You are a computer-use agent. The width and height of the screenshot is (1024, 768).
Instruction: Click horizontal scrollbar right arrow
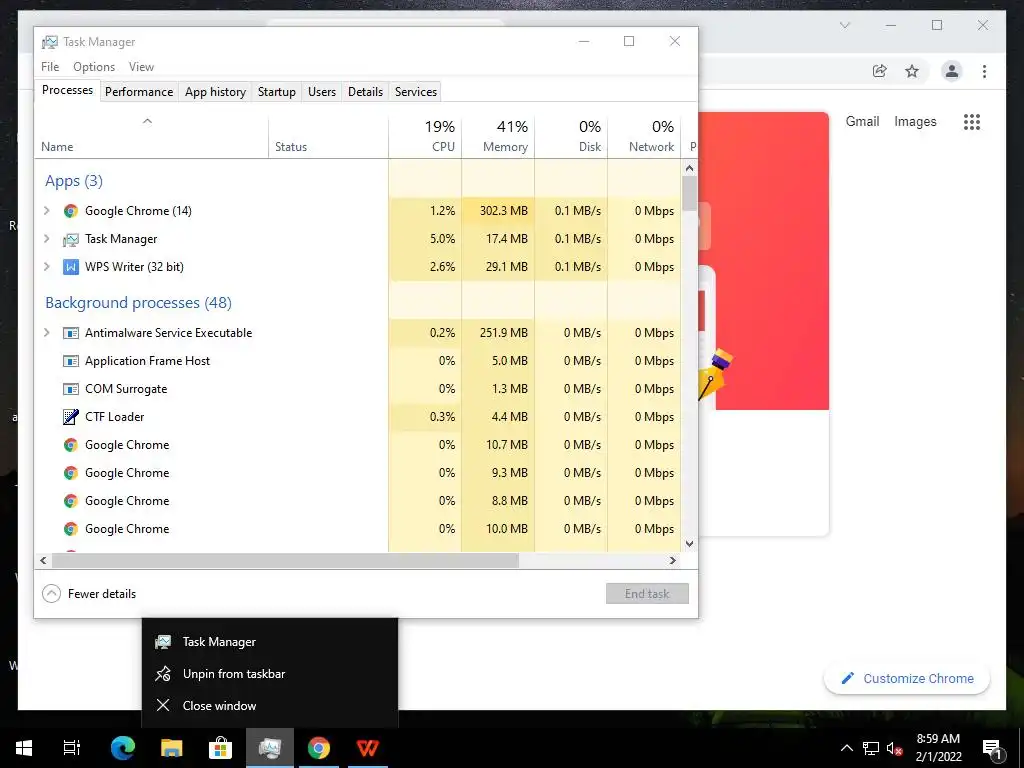point(673,560)
